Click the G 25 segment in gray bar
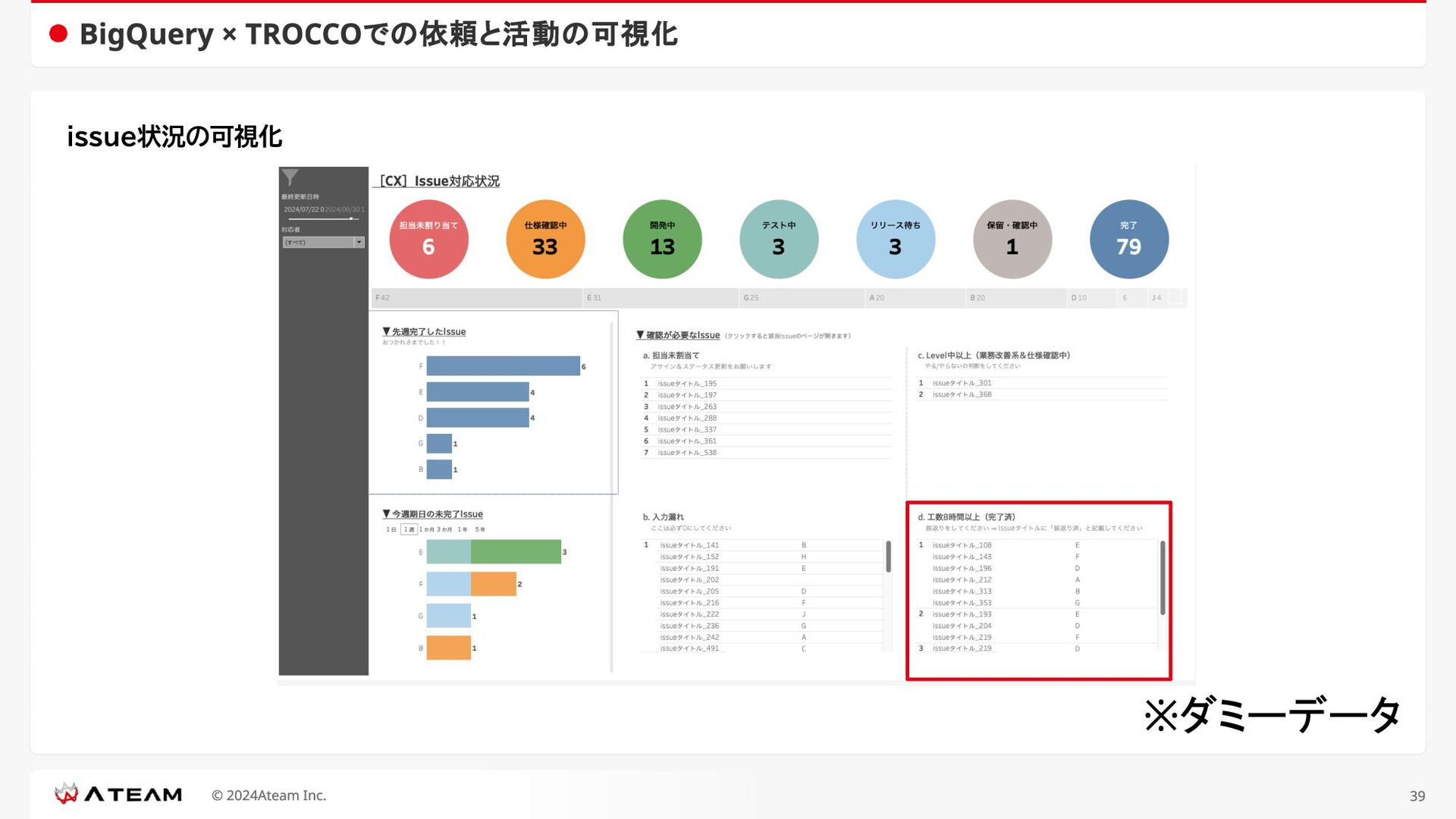Image resolution: width=1456 pixels, height=819 pixels. 802,298
